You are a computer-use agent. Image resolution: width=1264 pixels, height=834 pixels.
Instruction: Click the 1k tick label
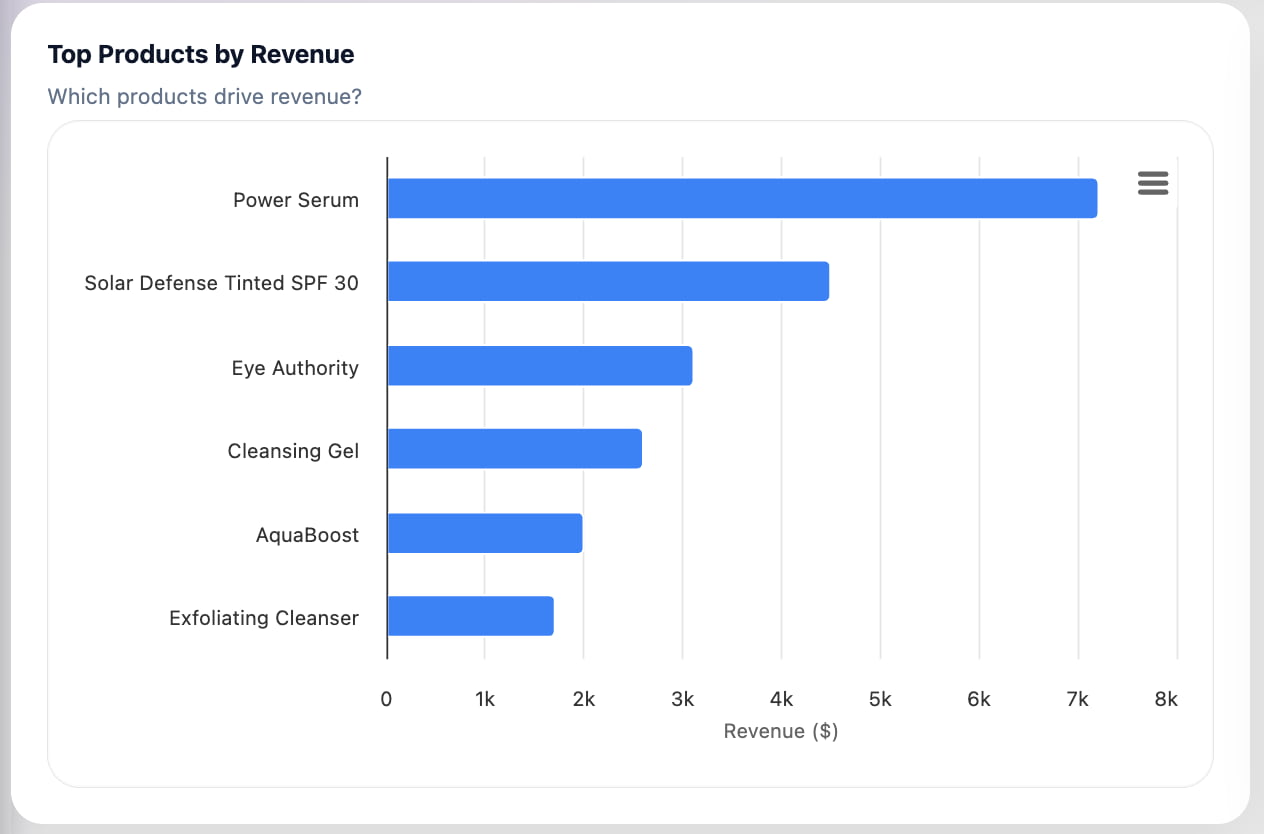pos(485,699)
